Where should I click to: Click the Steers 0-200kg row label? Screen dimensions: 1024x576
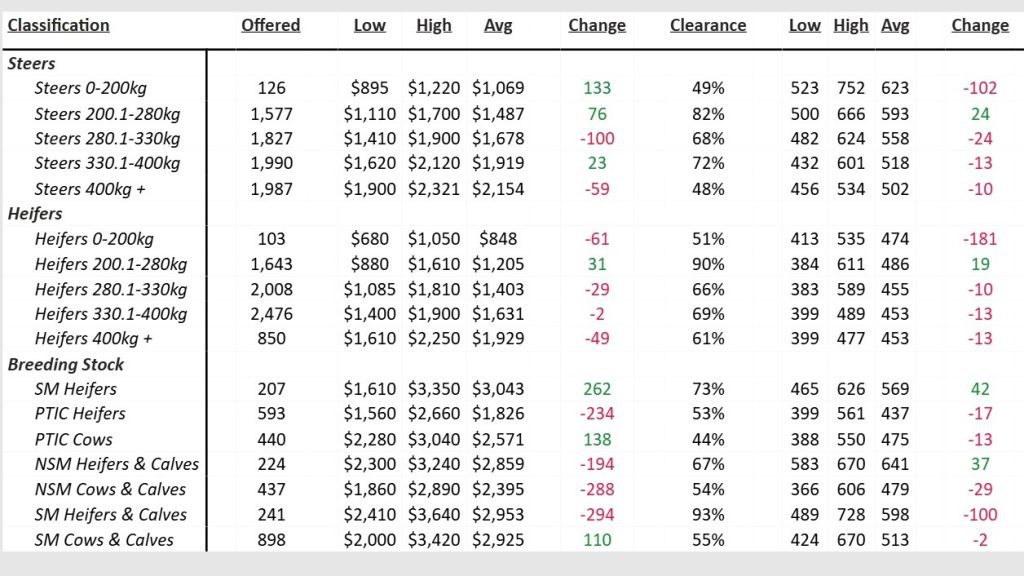pos(92,88)
